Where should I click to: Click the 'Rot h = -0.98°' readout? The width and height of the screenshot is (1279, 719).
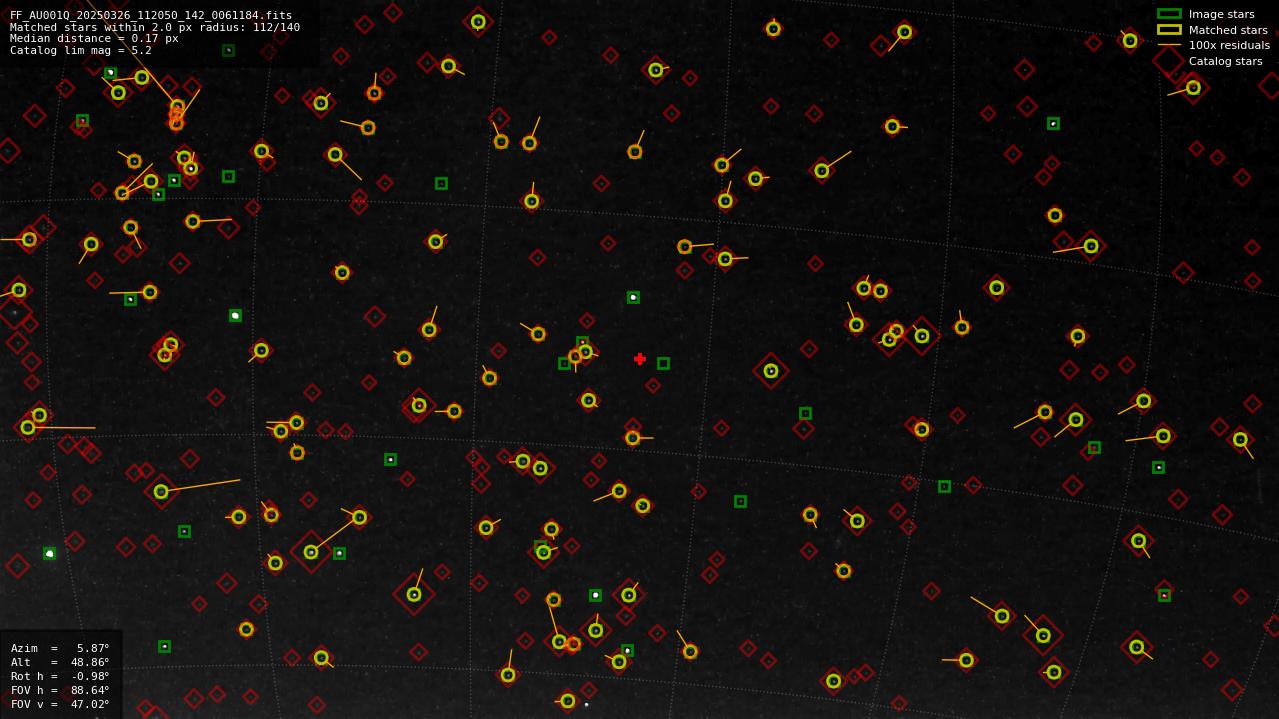coord(60,676)
